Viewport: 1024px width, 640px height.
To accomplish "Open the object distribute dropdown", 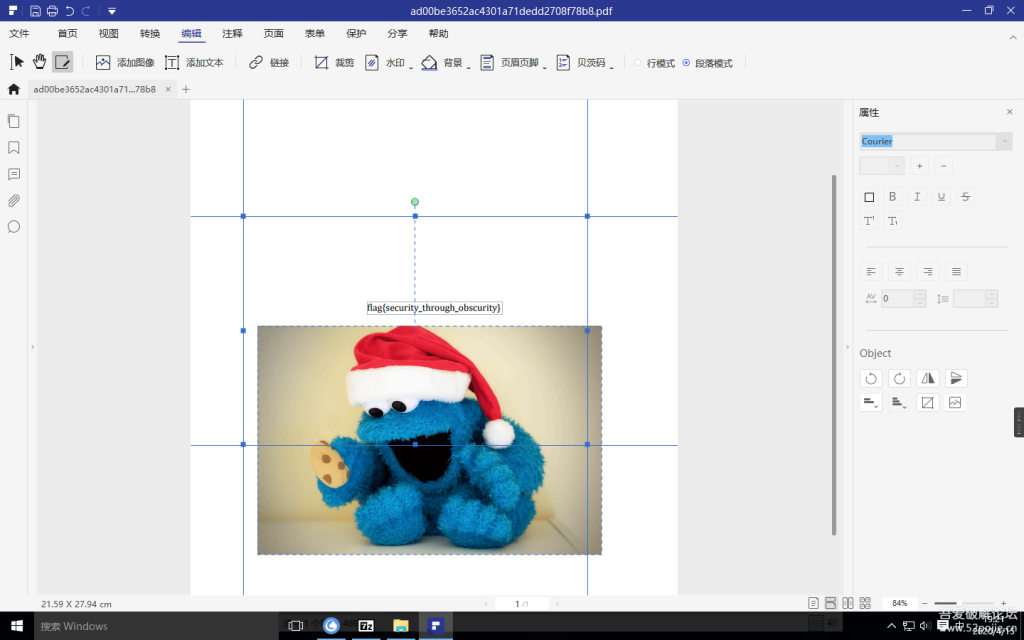I will point(899,403).
